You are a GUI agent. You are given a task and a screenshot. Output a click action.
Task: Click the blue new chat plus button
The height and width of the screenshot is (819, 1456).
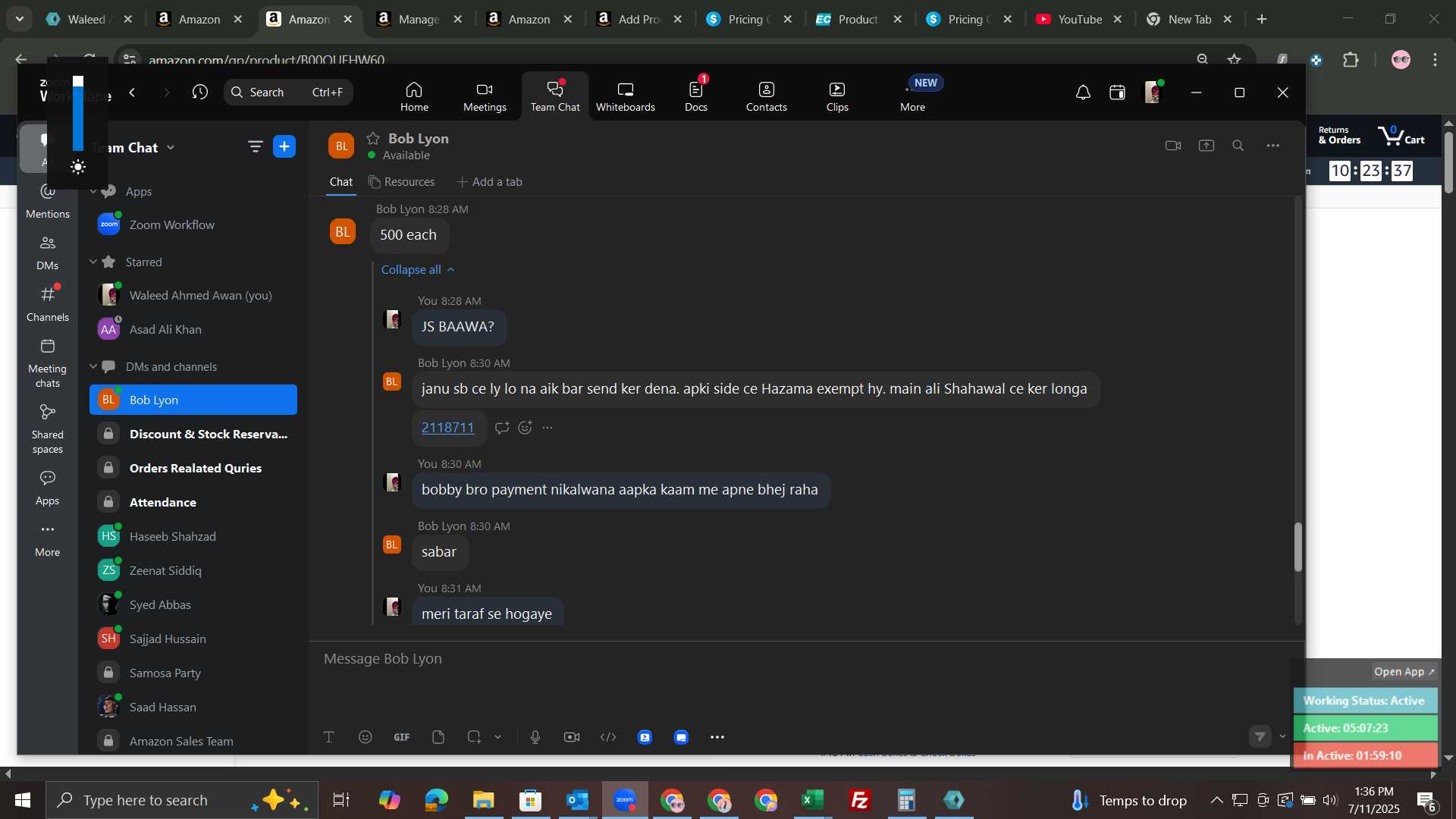point(284,146)
